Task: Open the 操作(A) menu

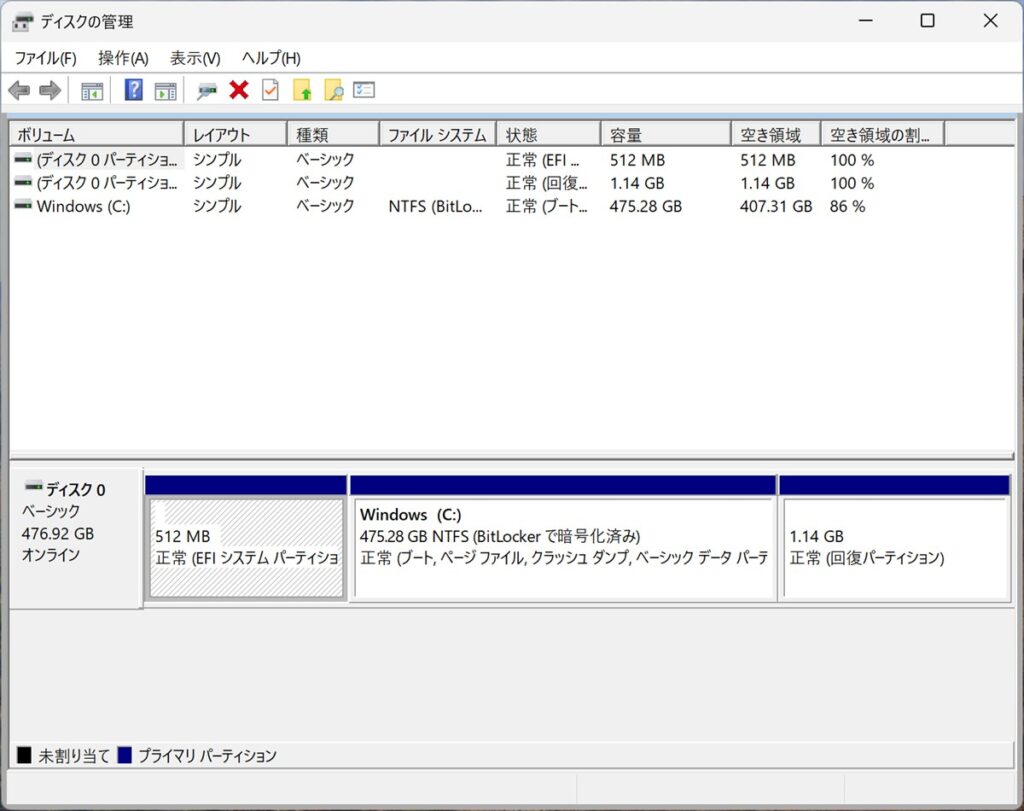Action: click(x=123, y=58)
